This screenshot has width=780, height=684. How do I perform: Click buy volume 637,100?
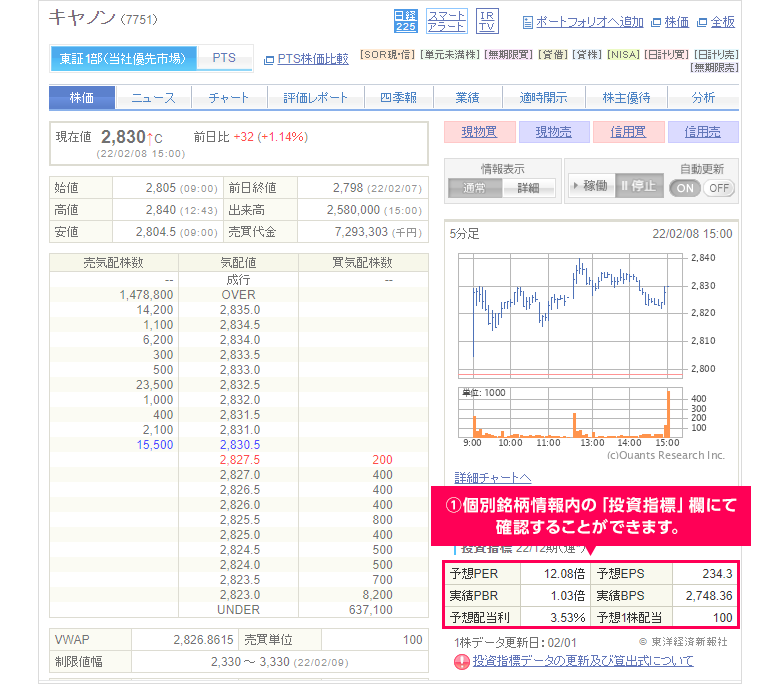[371, 609]
